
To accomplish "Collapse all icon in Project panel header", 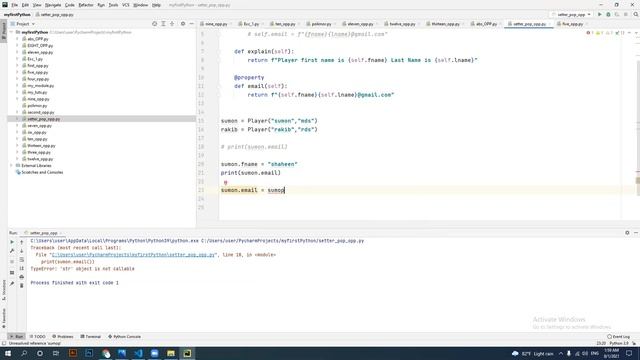I will (x=172, y=24).
